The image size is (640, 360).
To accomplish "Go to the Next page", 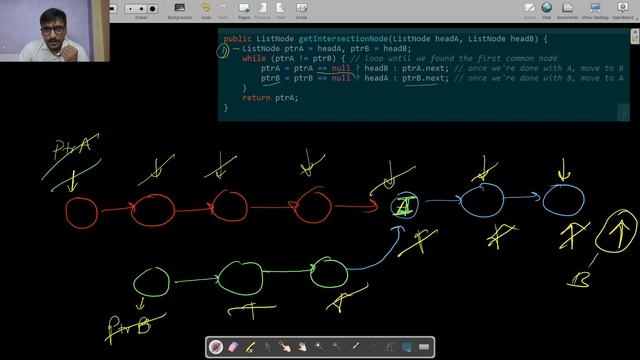I will 281,11.
